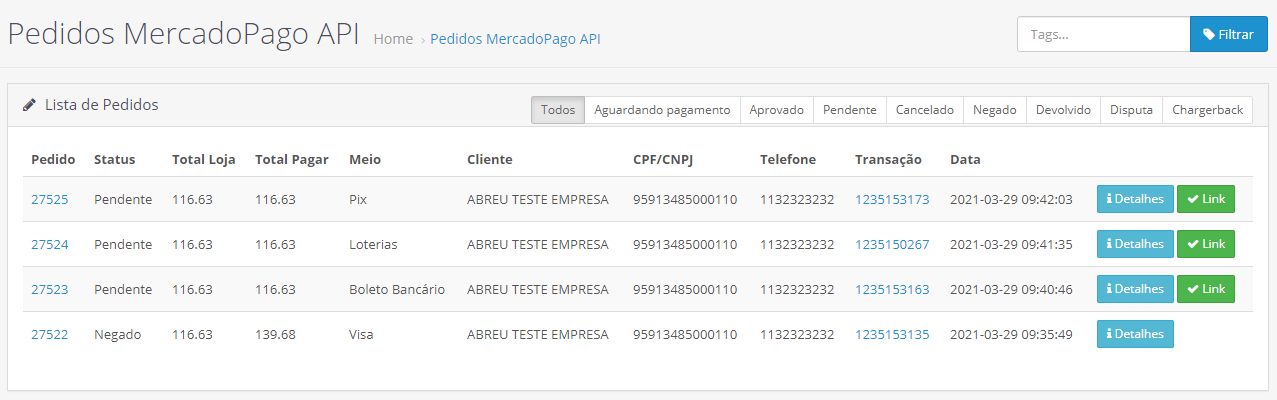Select the Disputa filter tab

tap(1131, 110)
